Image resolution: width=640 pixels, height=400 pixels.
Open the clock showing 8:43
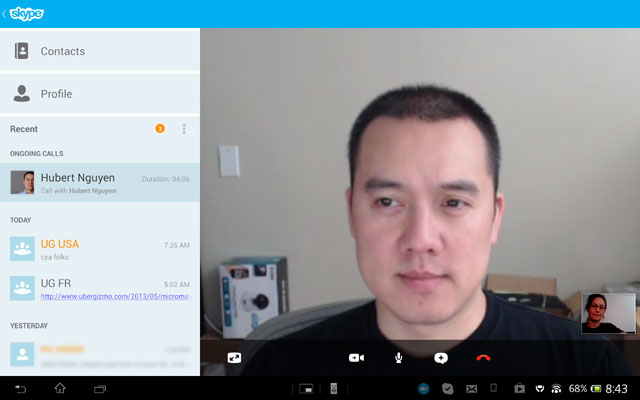tap(617, 388)
